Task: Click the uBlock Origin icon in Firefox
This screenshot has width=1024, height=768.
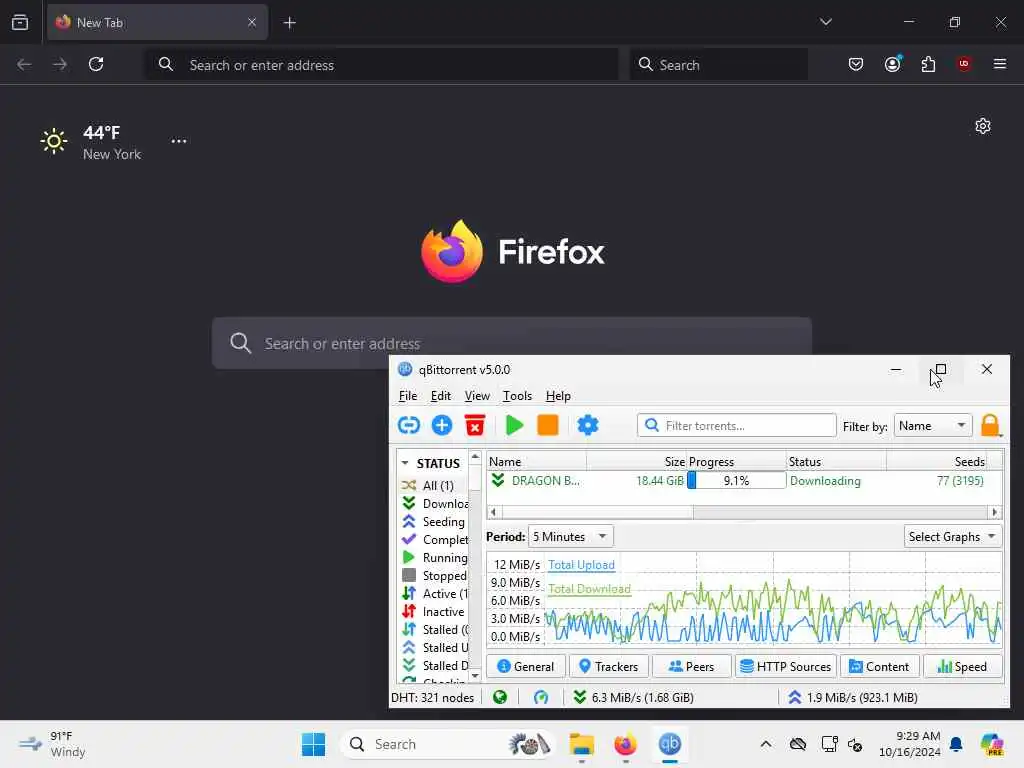Action: (964, 64)
